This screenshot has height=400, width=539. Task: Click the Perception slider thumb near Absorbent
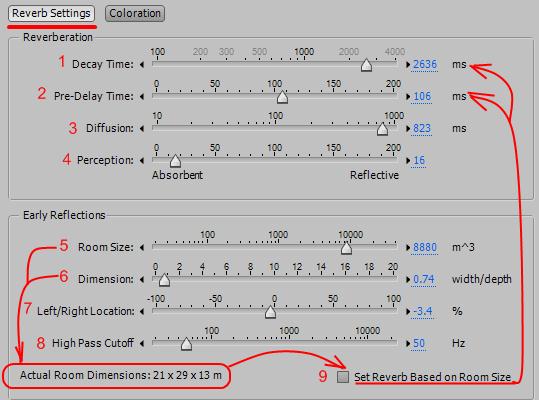point(175,160)
